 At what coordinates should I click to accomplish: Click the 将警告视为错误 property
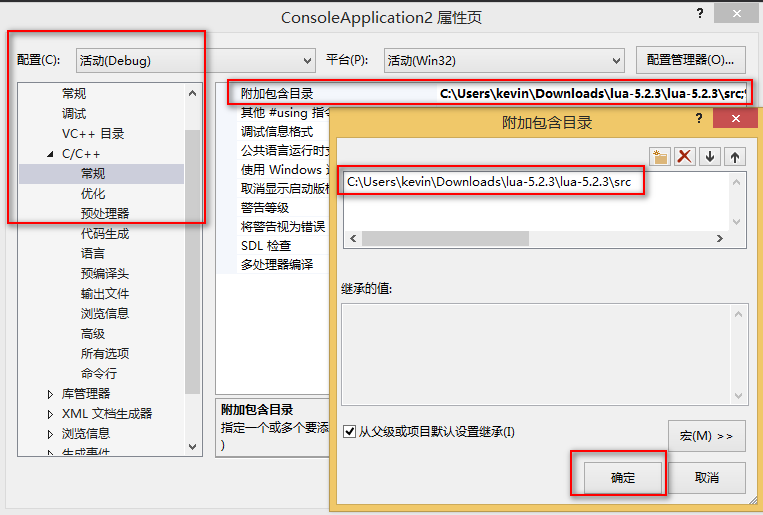click(283, 226)
